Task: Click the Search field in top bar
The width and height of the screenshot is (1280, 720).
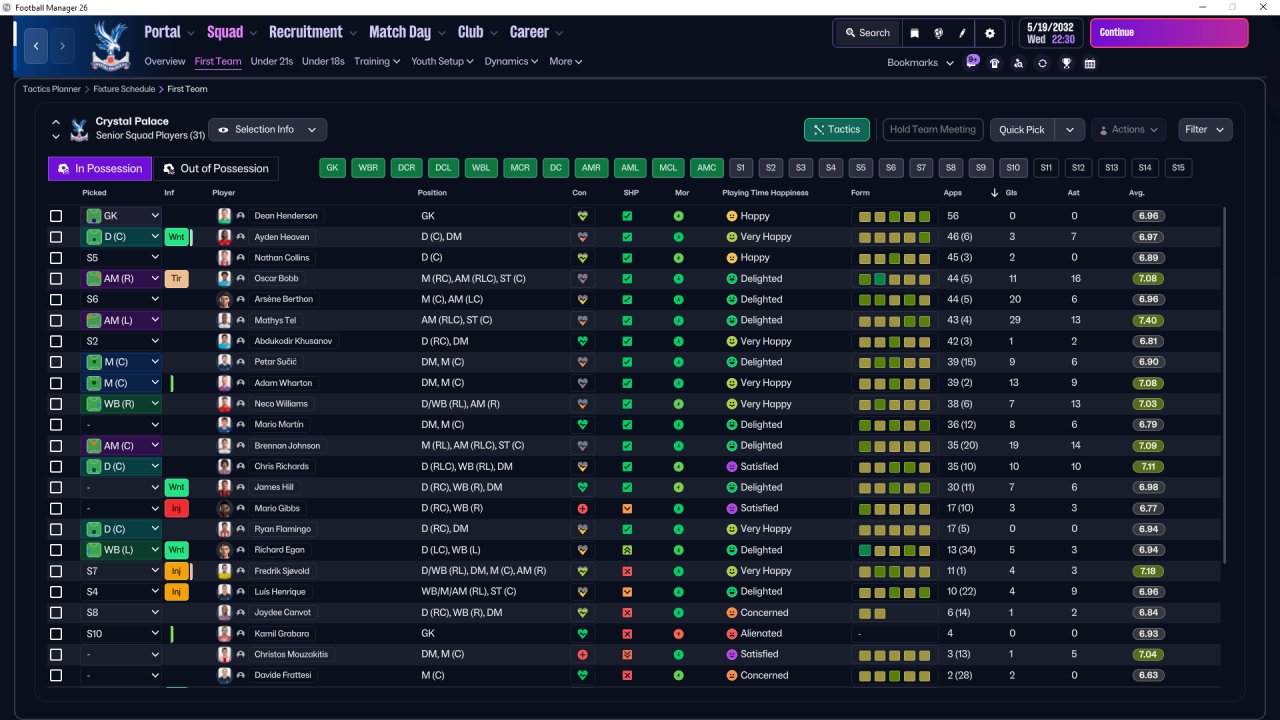Action: point(867,33)
